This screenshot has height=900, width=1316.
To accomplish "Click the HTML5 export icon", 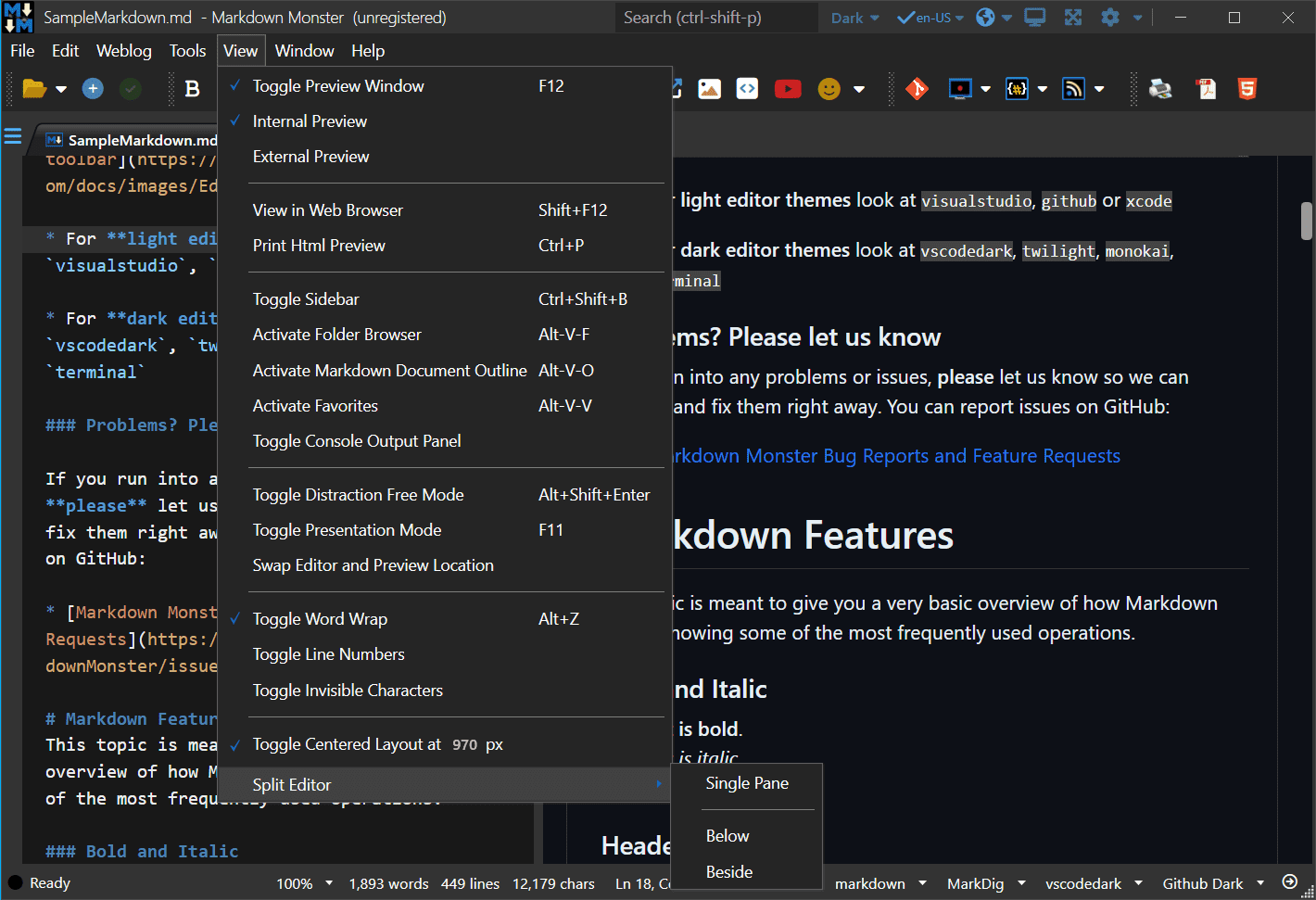I will [1247, 89].
